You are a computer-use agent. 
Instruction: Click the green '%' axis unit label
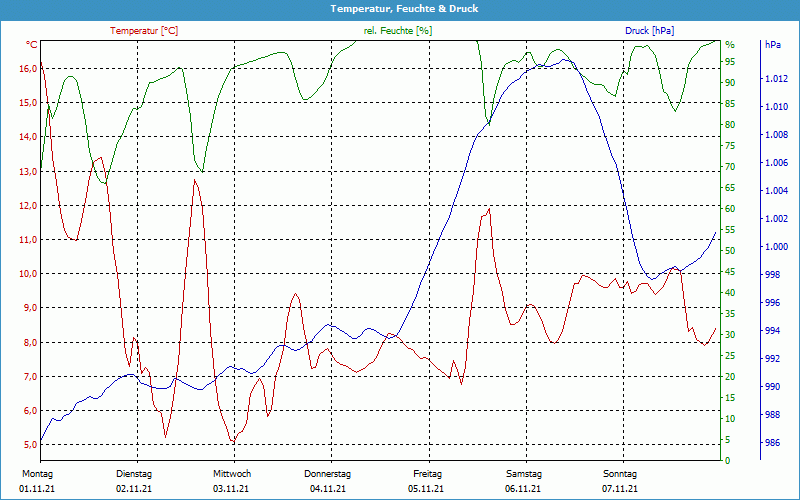click(730, 45)
